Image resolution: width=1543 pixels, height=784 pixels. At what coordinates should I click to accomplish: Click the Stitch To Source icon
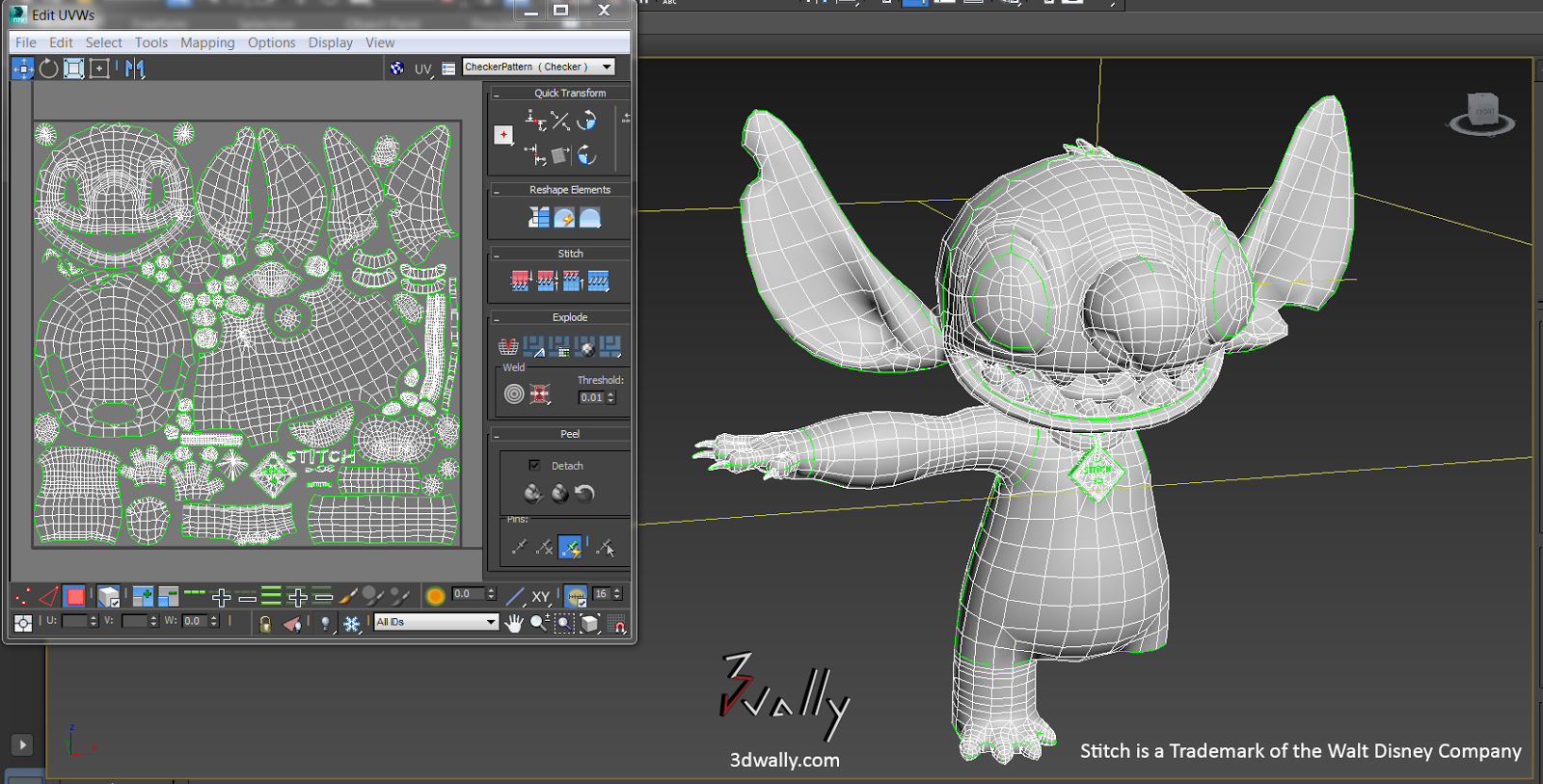point(573,281)
